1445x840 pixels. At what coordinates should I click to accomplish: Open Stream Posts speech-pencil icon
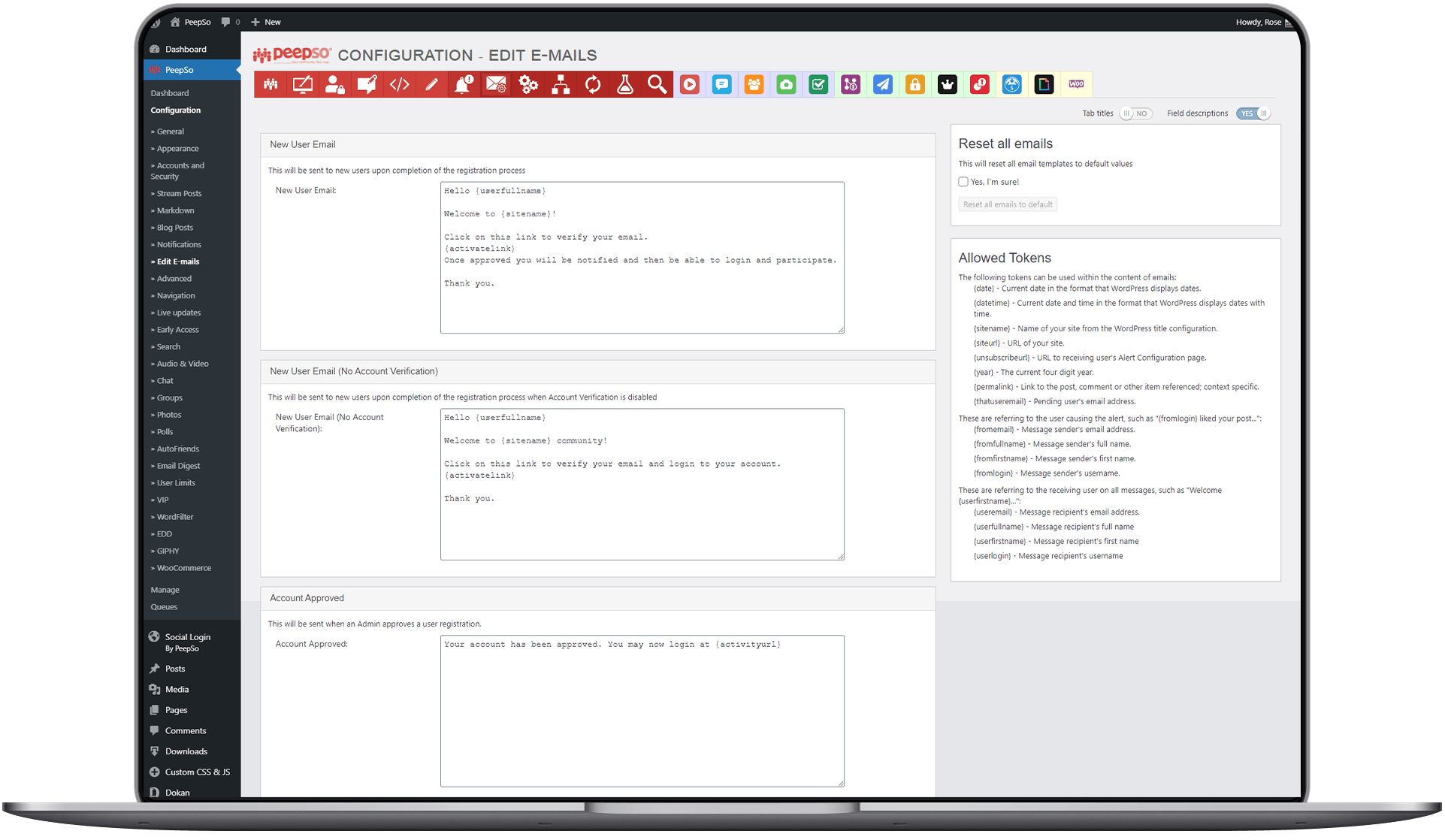tap(367, 85)
